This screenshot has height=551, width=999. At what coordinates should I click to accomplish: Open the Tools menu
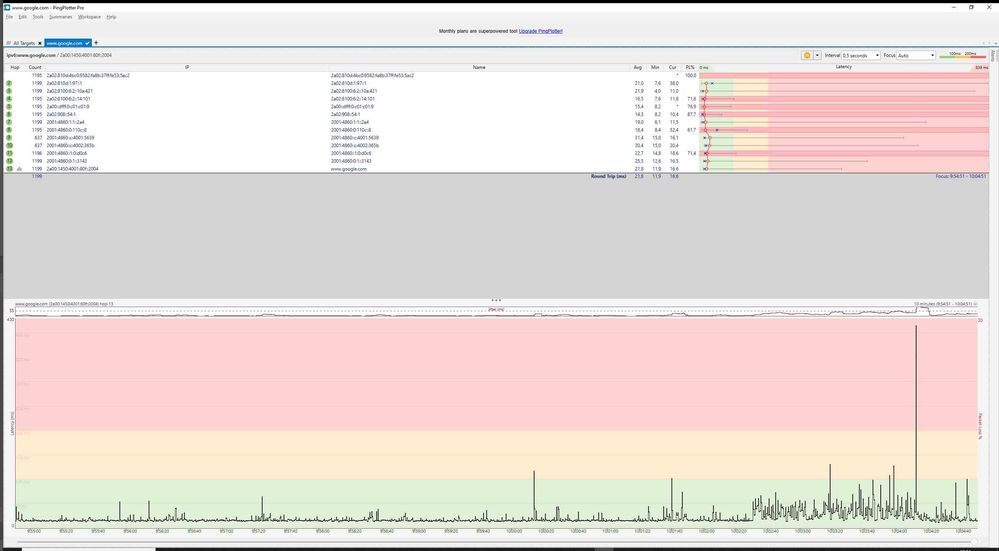[38, 17]
